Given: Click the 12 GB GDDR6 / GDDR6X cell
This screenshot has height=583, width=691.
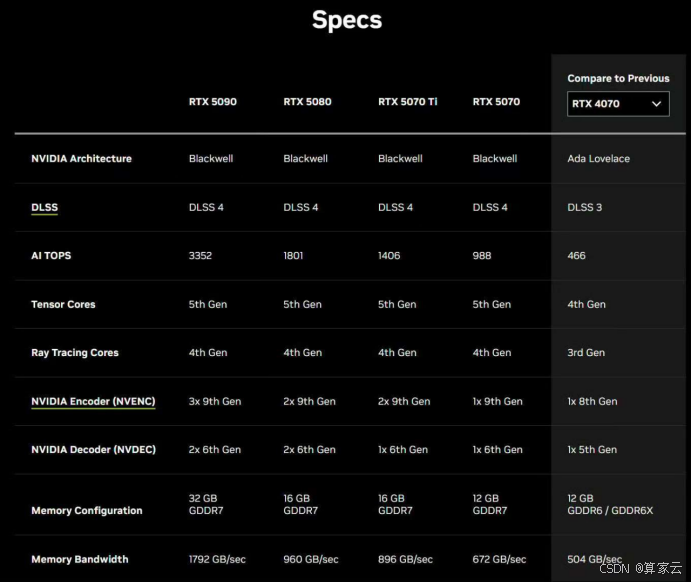Looking at the screenshot, I should click(x=610, y=505).
